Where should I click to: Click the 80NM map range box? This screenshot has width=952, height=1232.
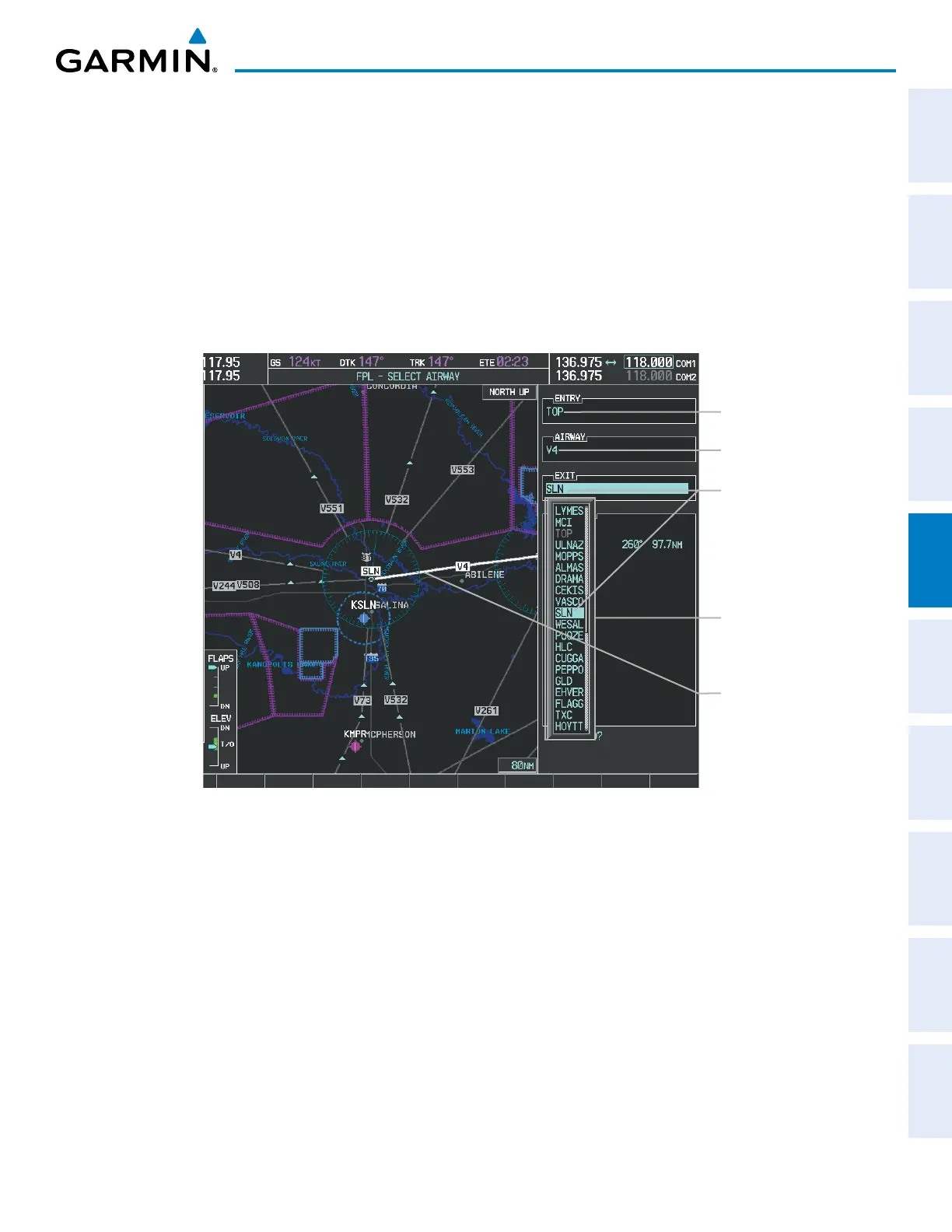517,765
